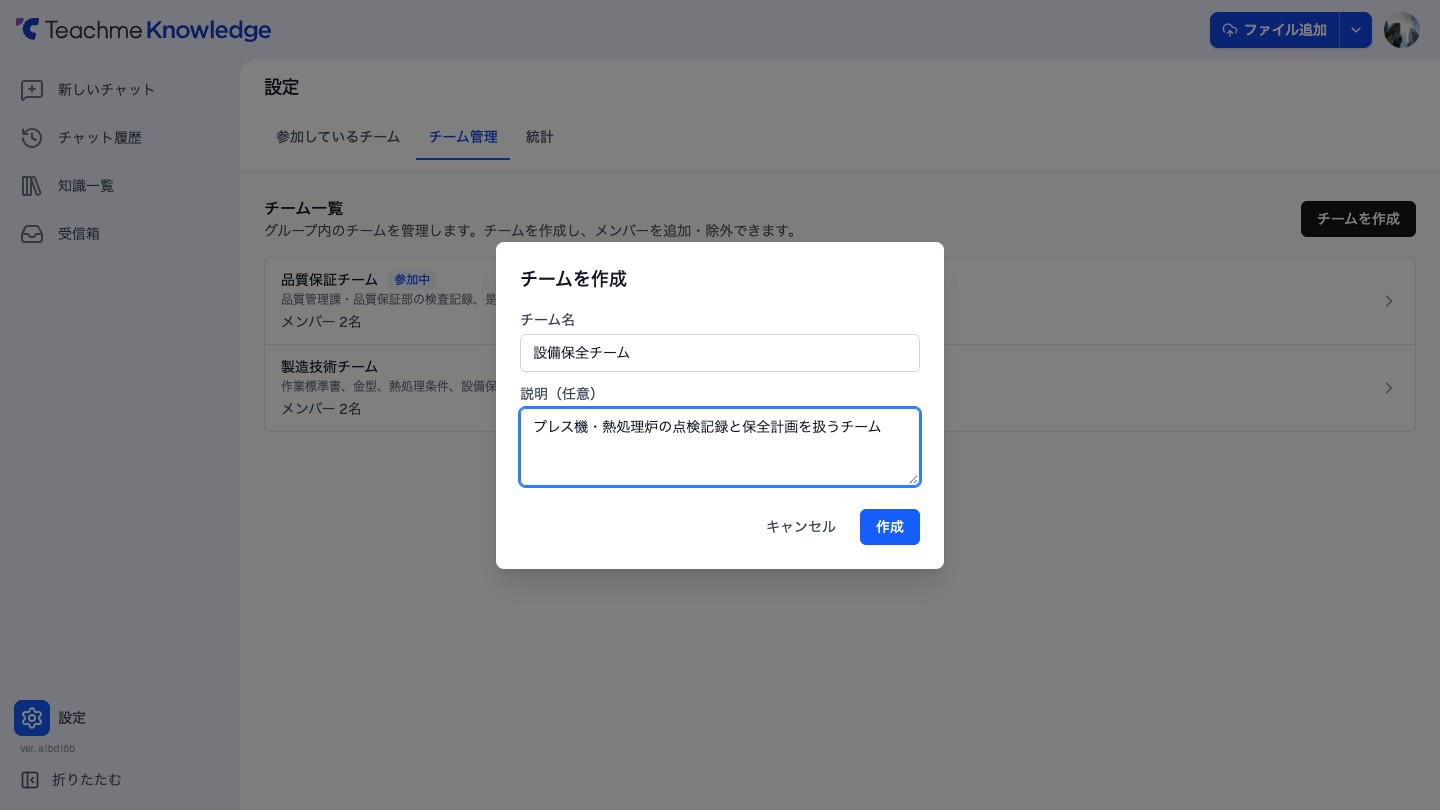
Task: Click the settings gear icon
Action: tap(32, 718)
